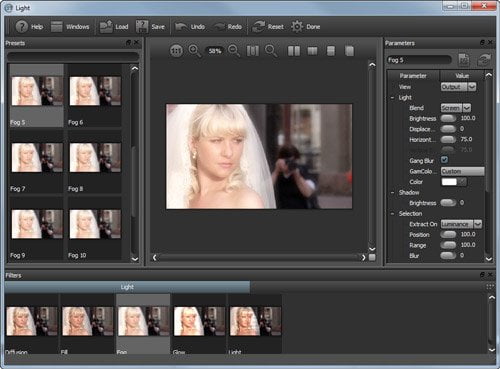Click the Load preset icon
500x369 pixels.
pyautogui.click(x=106, y=27)
